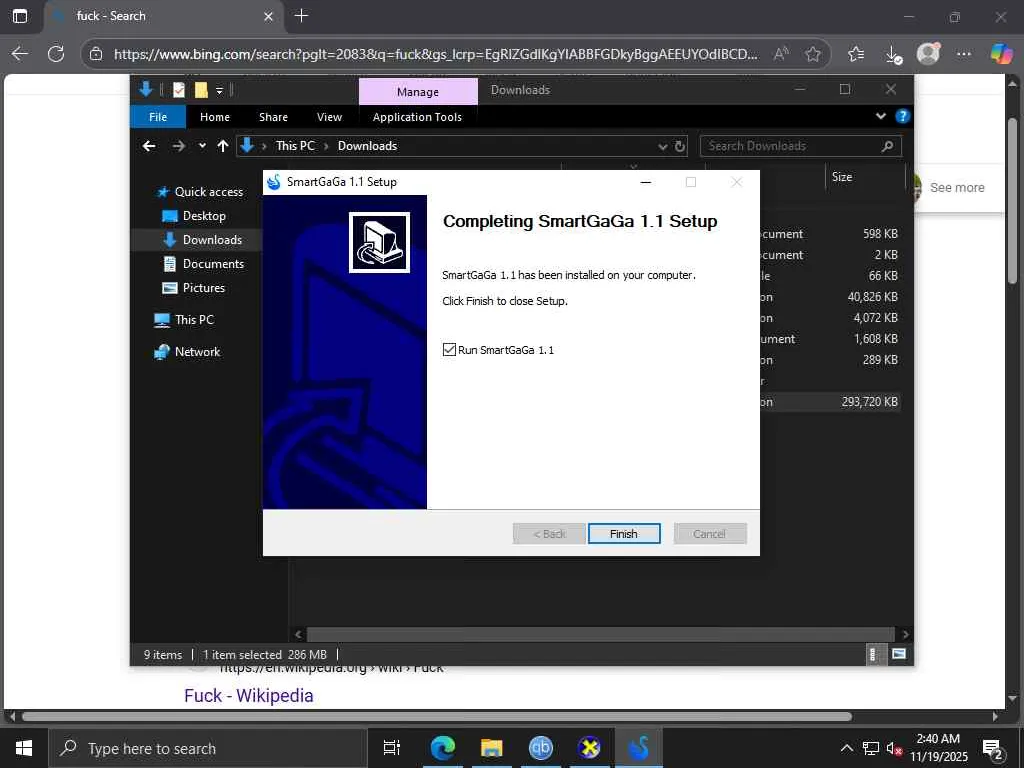Expand the address bar history dropdown
Viewport: 1024px width, 768px height.
[662, 146]
